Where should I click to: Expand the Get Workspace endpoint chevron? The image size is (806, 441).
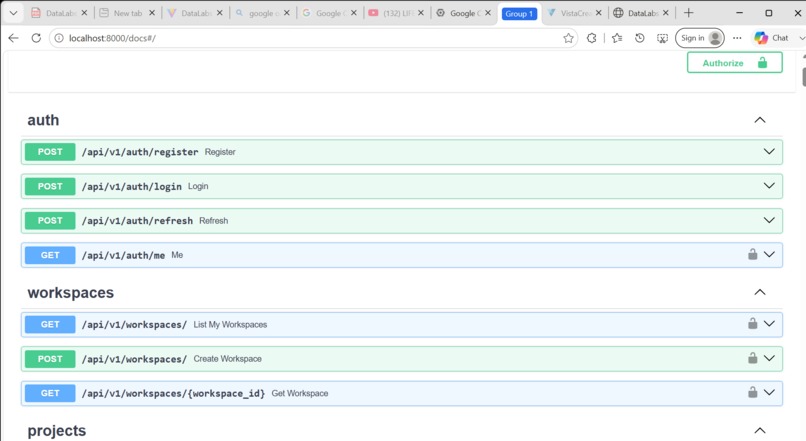coord(769,393)
